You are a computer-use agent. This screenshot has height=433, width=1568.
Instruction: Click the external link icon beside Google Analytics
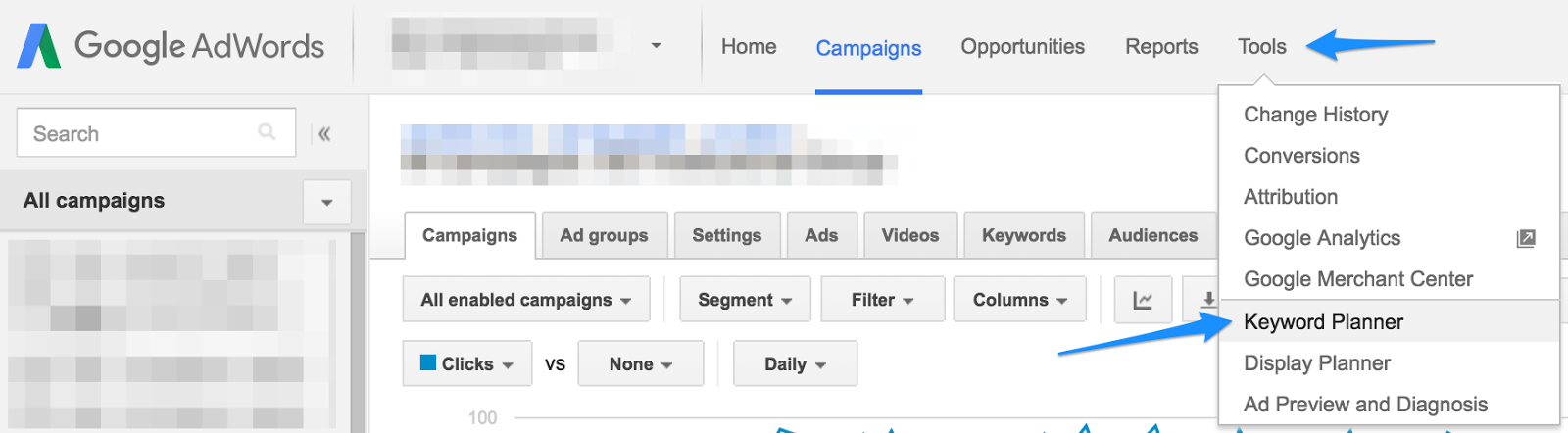click(1526, 238)
